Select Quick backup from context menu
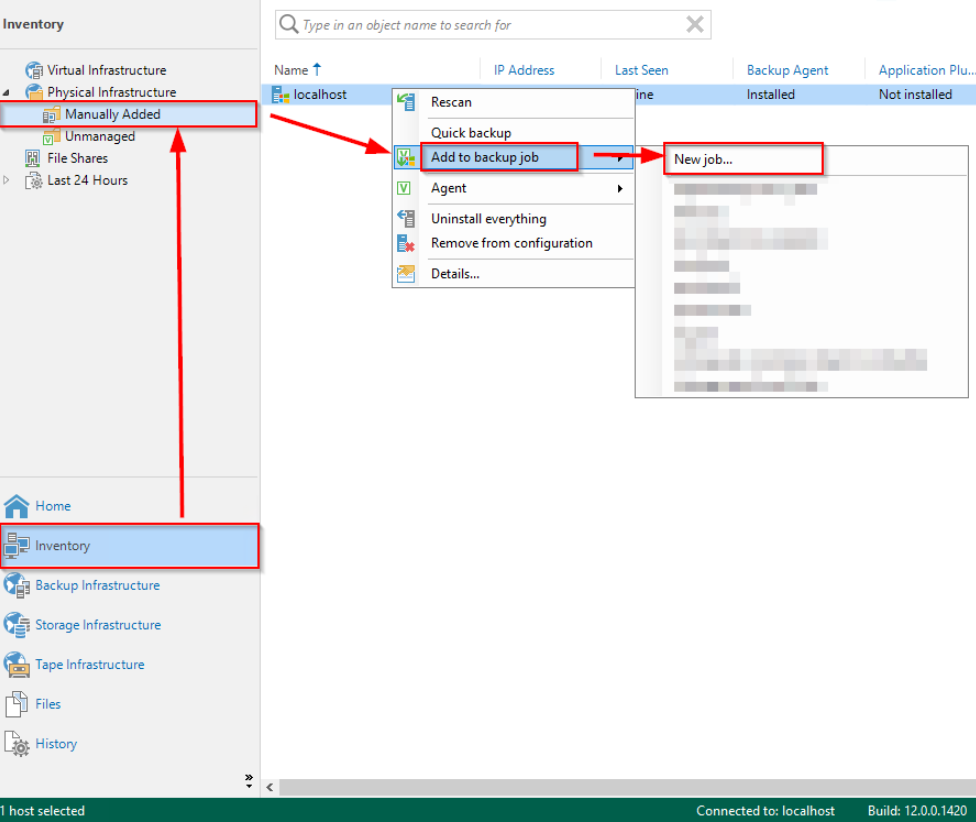The height and width of the screenshot is (822, 976). (470, 133)
